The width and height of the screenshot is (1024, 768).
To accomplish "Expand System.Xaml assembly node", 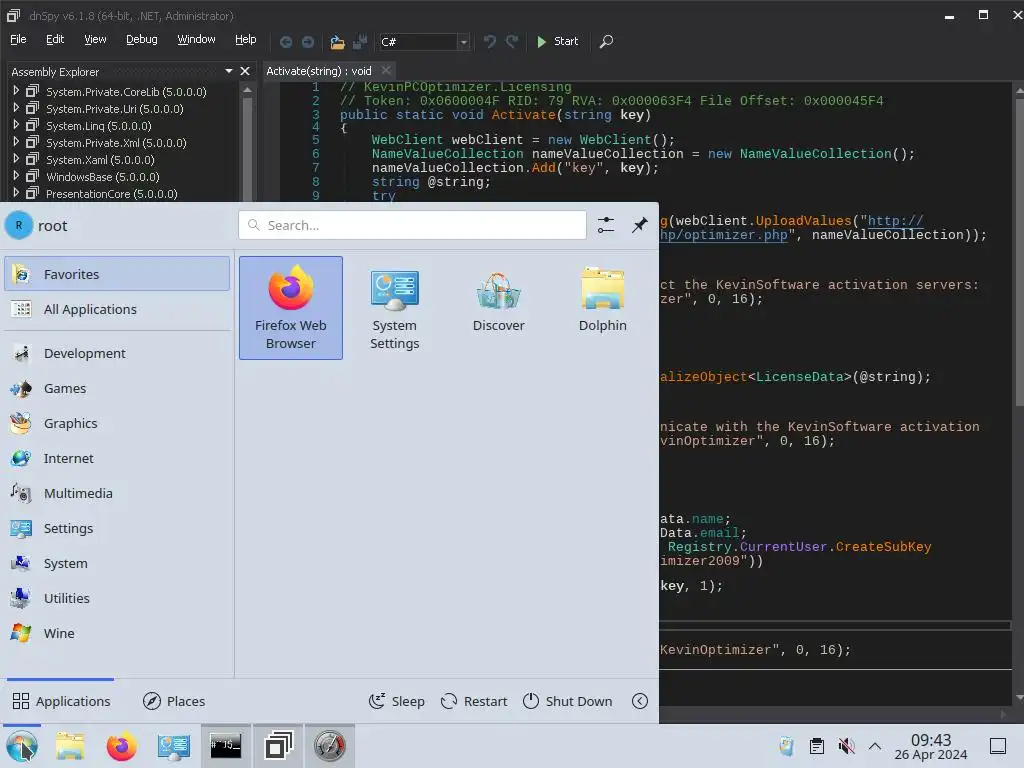I will [x=16, y=159].
